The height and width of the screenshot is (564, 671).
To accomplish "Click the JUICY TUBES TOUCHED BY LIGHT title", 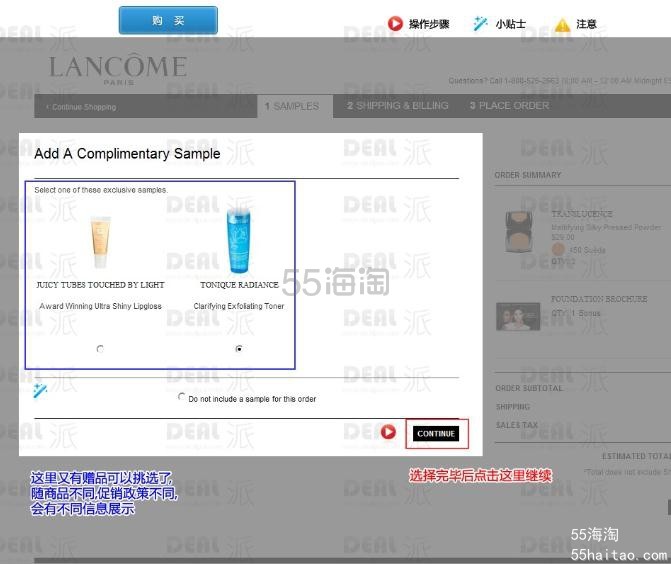I will 101,285.
